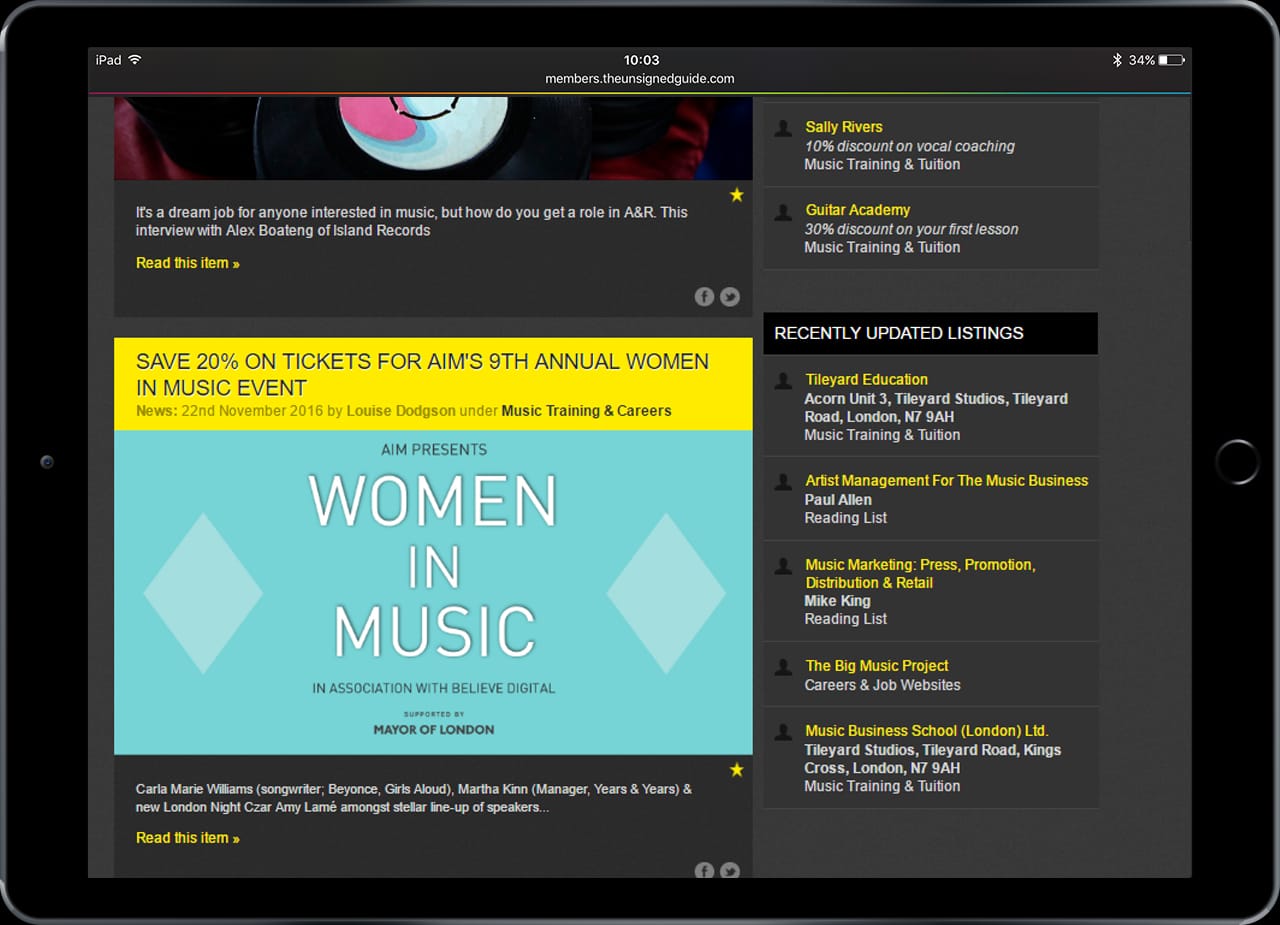Click the person icon beside Music Marketing listing
The width and height of the screenshot is (1280, 925).
click(x=784, y=566)
